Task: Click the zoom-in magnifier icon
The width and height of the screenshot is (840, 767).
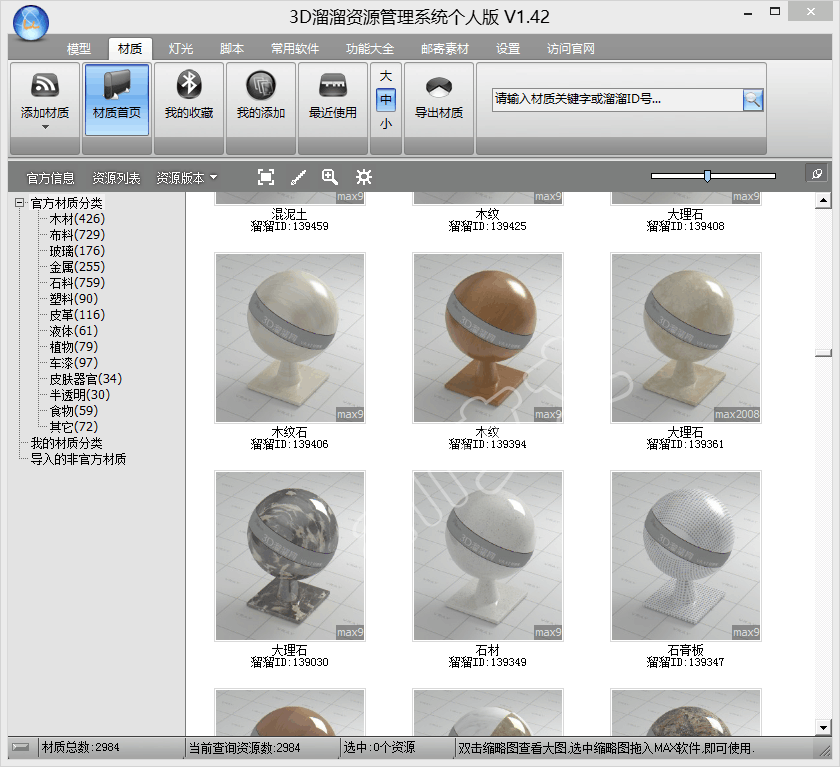Action: pyautogui.click(x=329, y=176)
